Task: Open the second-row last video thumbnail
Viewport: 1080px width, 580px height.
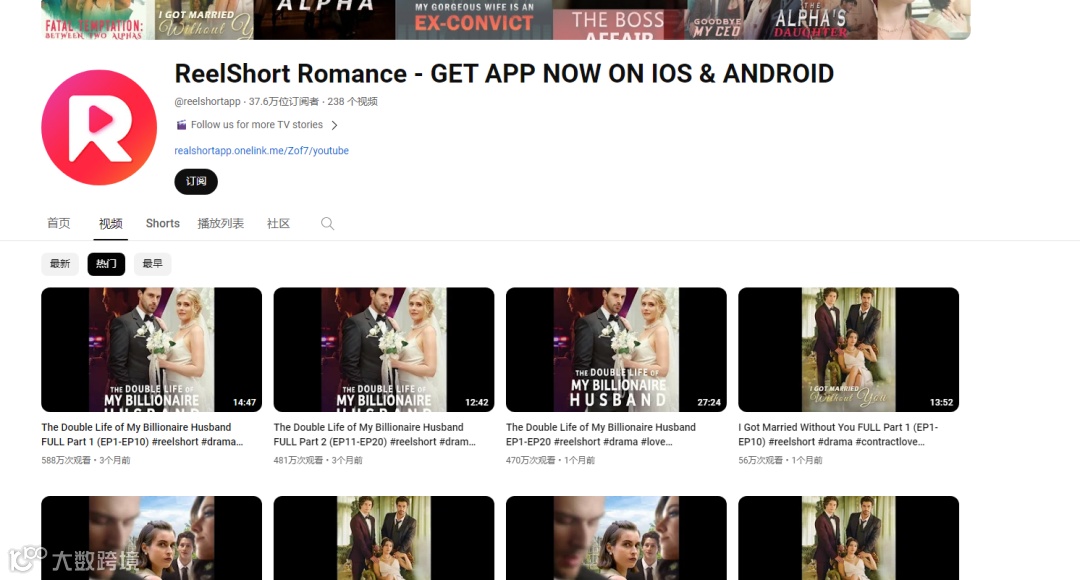Action: 849,538
